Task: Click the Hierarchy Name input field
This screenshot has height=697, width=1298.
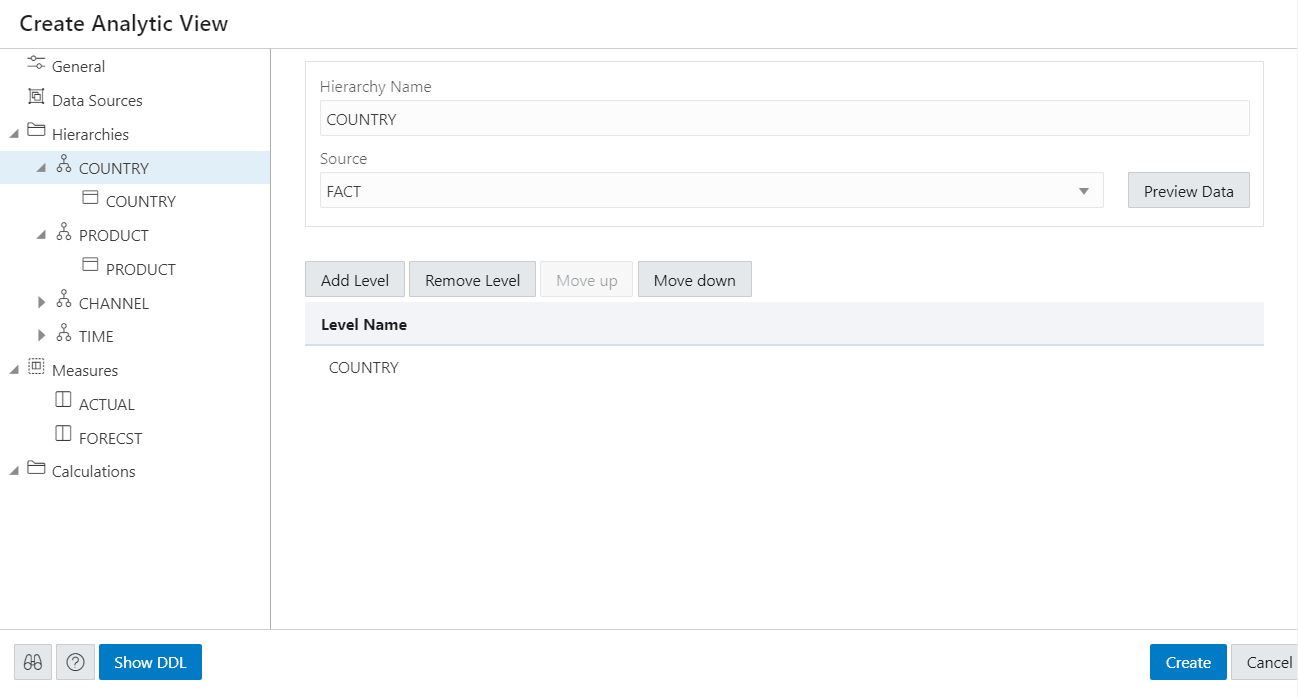Action: tap(785, 117)
